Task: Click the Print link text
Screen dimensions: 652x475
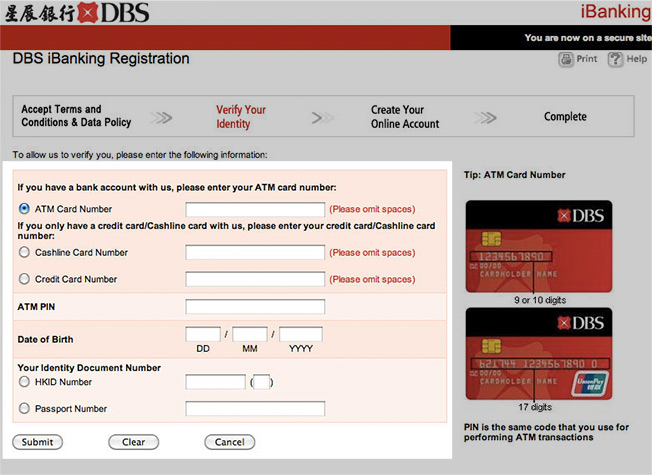Action: click(586, 59)
